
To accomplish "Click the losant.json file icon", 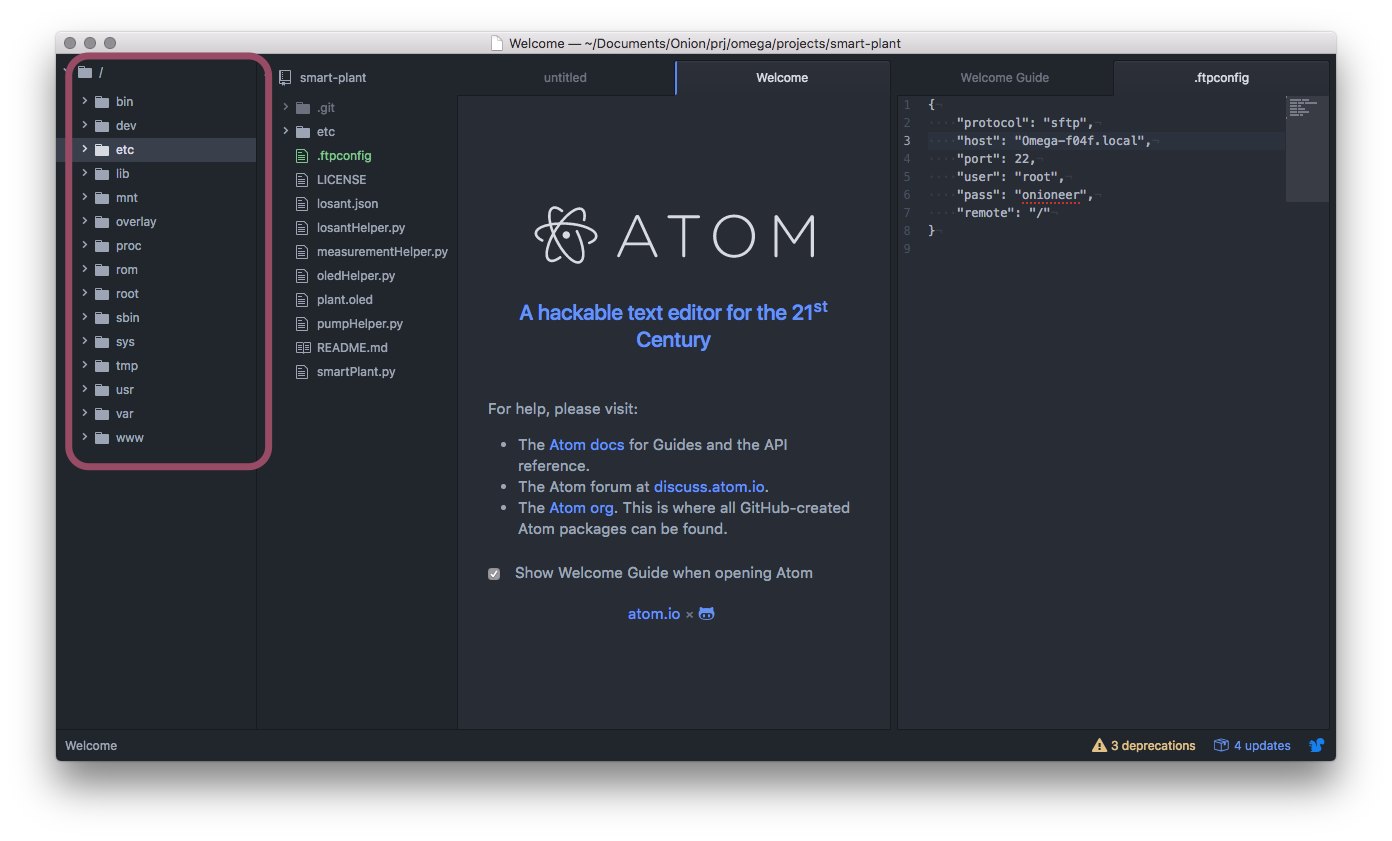I will (303, 204).
